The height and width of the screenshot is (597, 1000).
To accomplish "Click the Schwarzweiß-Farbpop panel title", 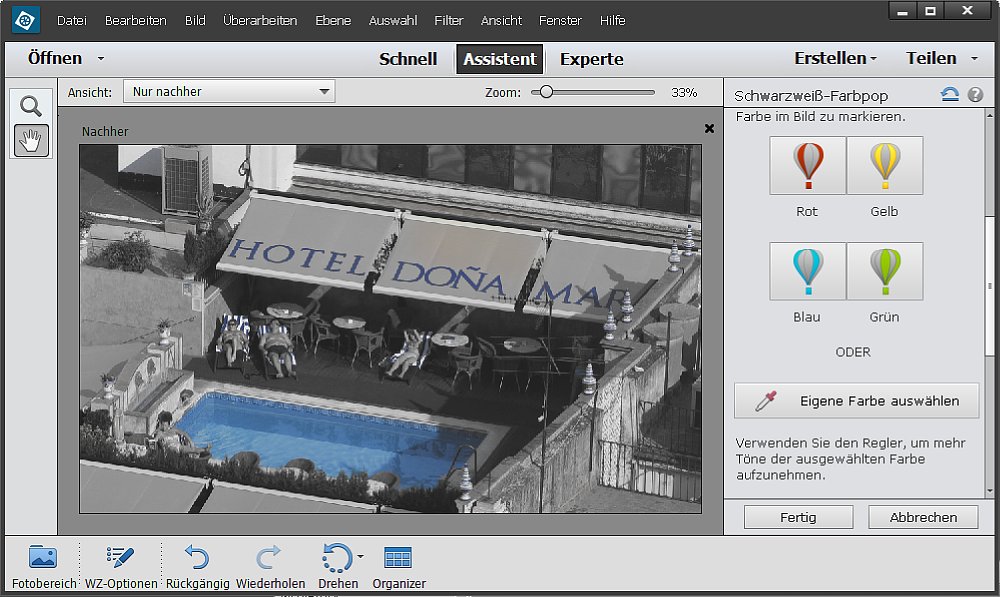I will pos(811,96).
